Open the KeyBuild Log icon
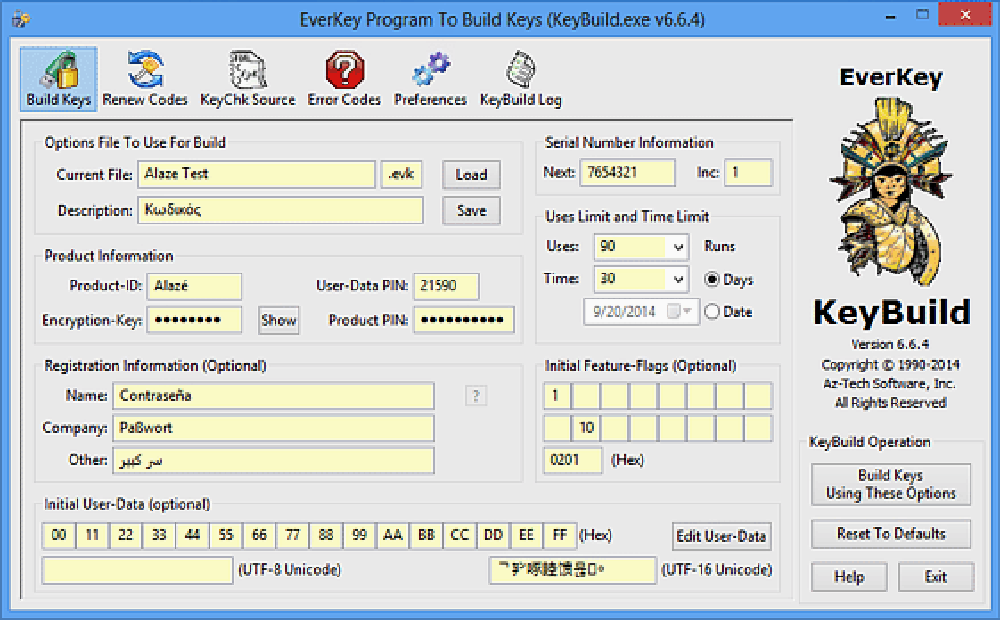Screen dimensions: 1000x620 click(x=521, y=79)
